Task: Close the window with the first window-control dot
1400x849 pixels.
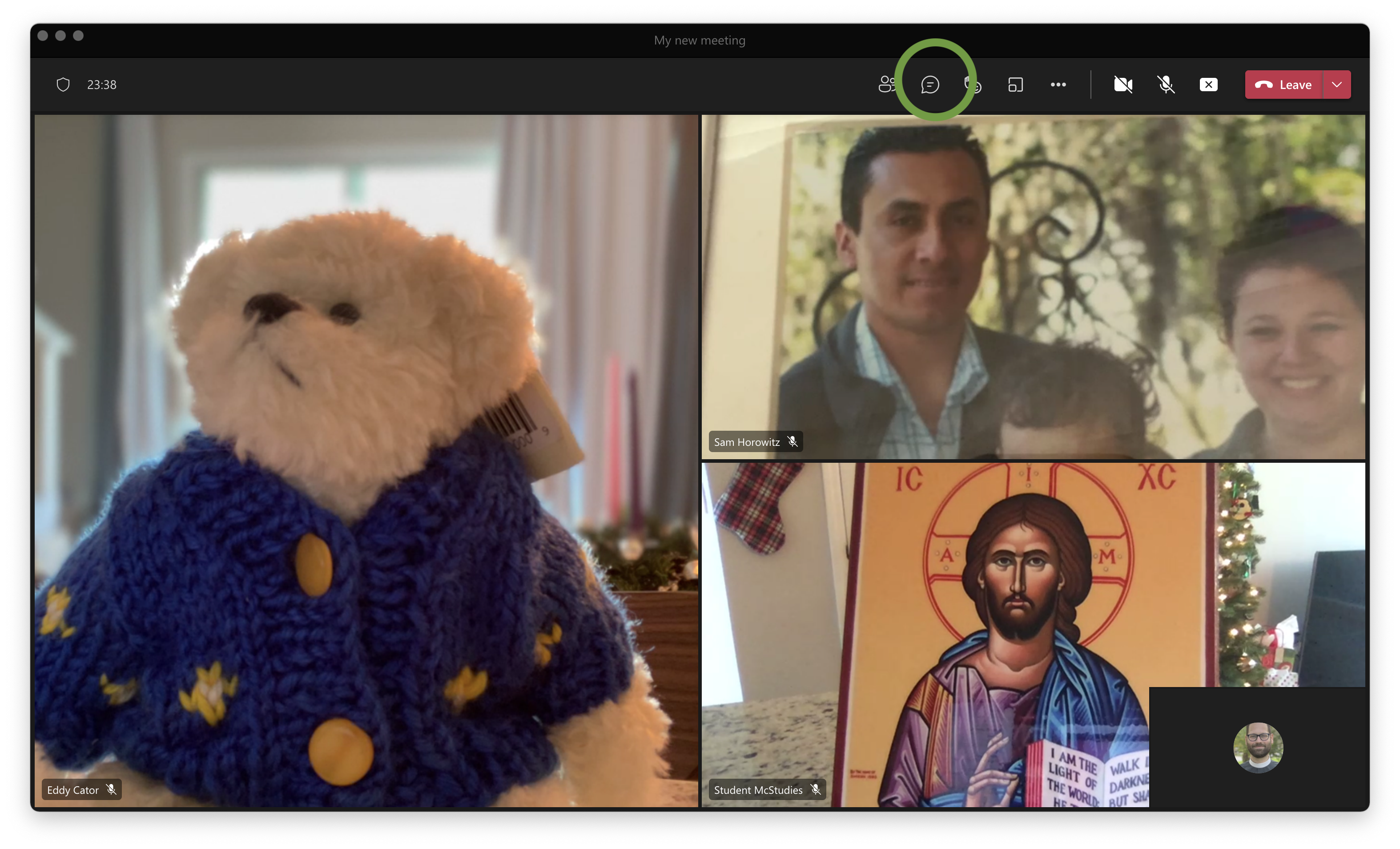Action: tap(43, 36)
